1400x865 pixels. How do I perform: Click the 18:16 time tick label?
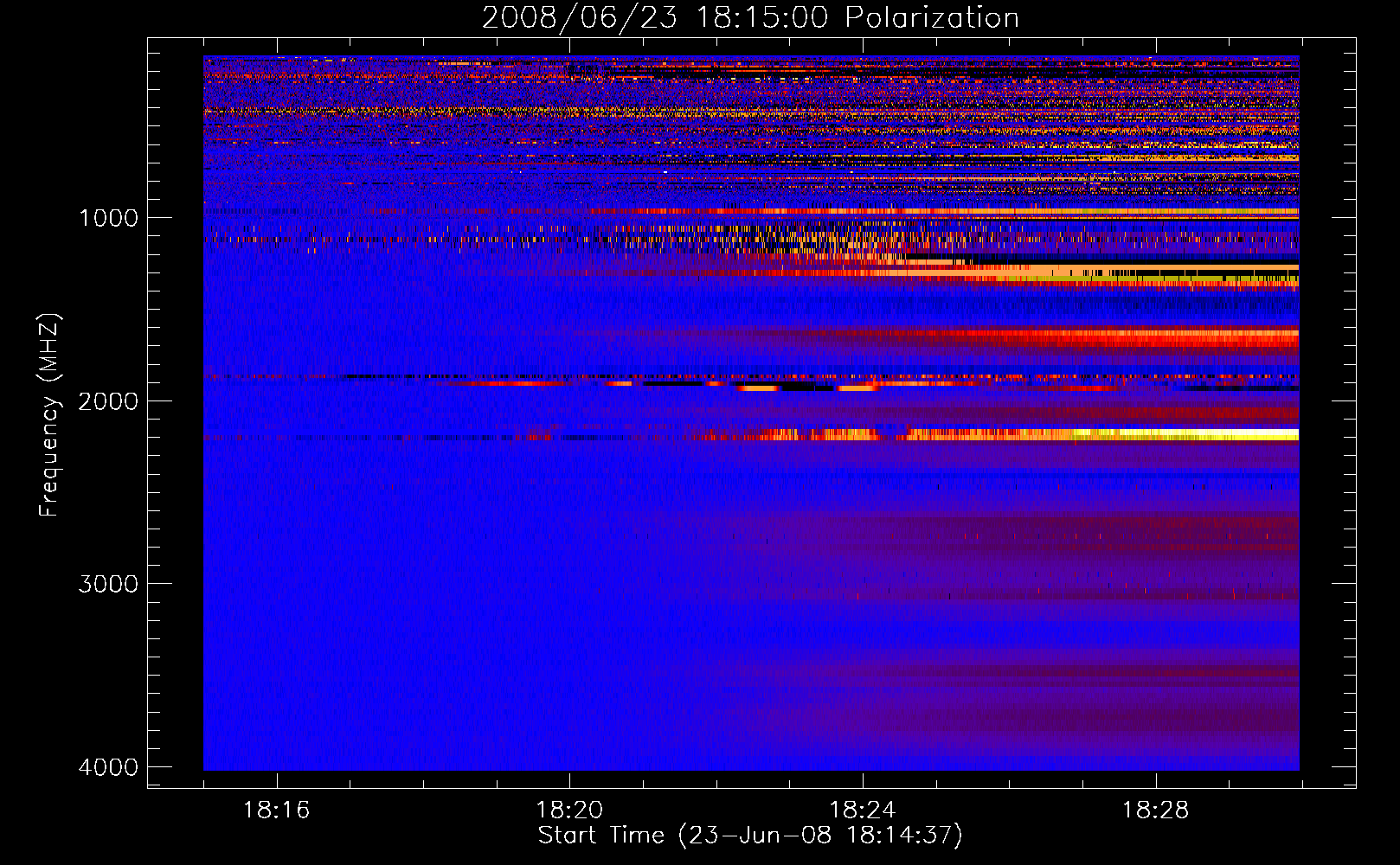(x=276, y=811)
